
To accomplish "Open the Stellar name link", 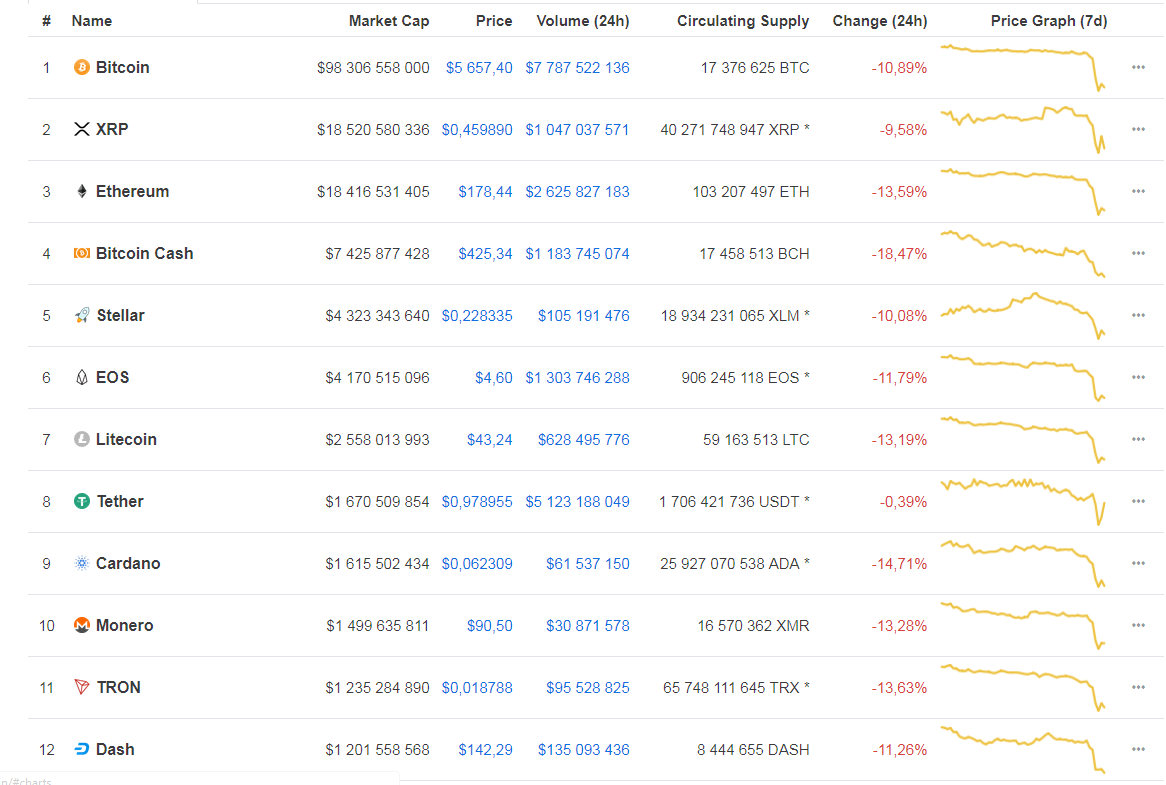I will [120, 315].
